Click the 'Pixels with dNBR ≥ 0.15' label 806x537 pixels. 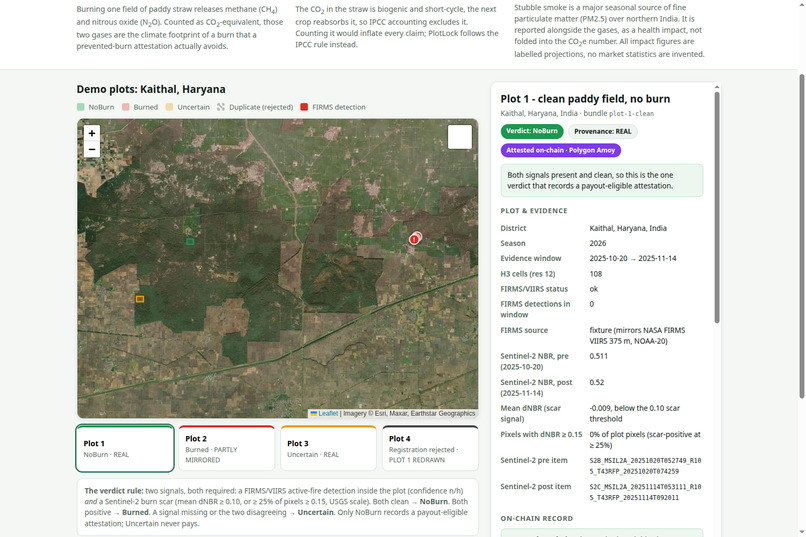coord(541,434)
